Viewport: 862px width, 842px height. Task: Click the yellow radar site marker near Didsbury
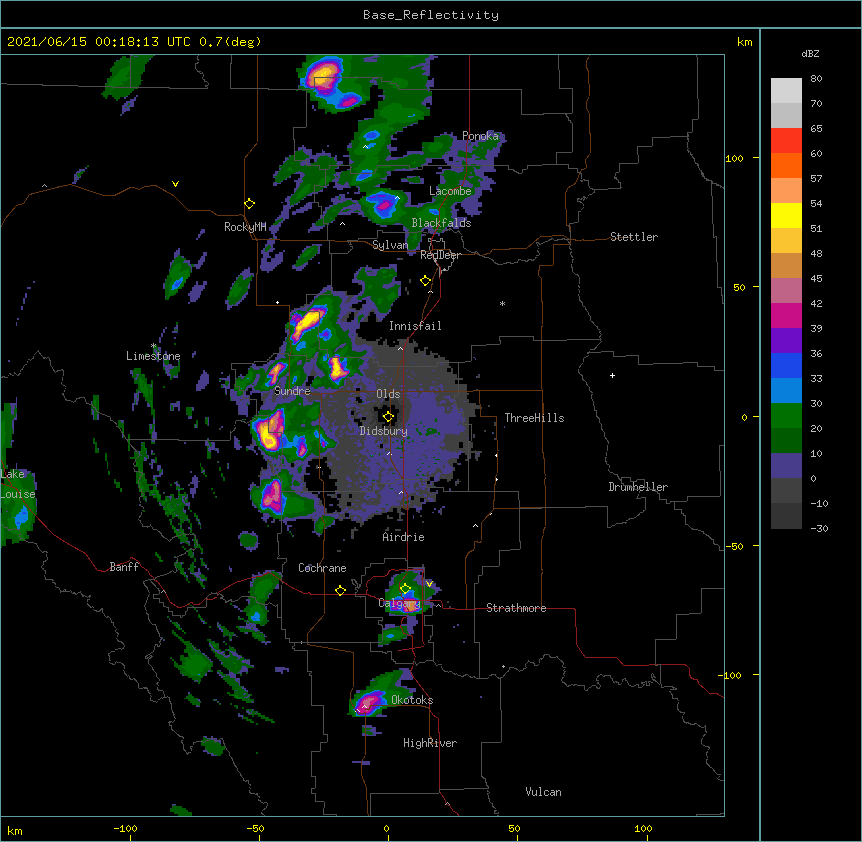[x=388, y=417]
